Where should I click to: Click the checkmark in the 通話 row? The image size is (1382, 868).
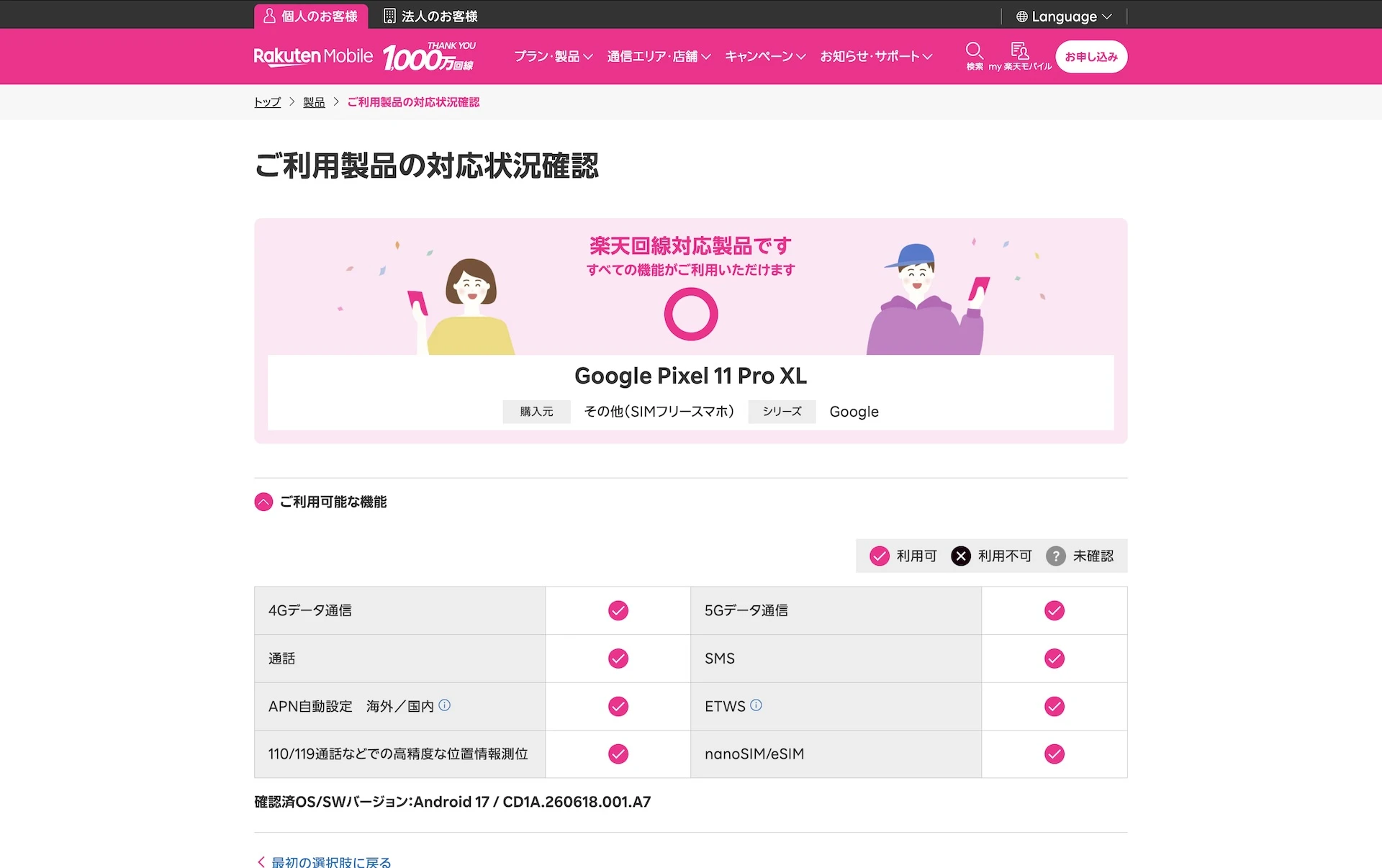[618, 659]
